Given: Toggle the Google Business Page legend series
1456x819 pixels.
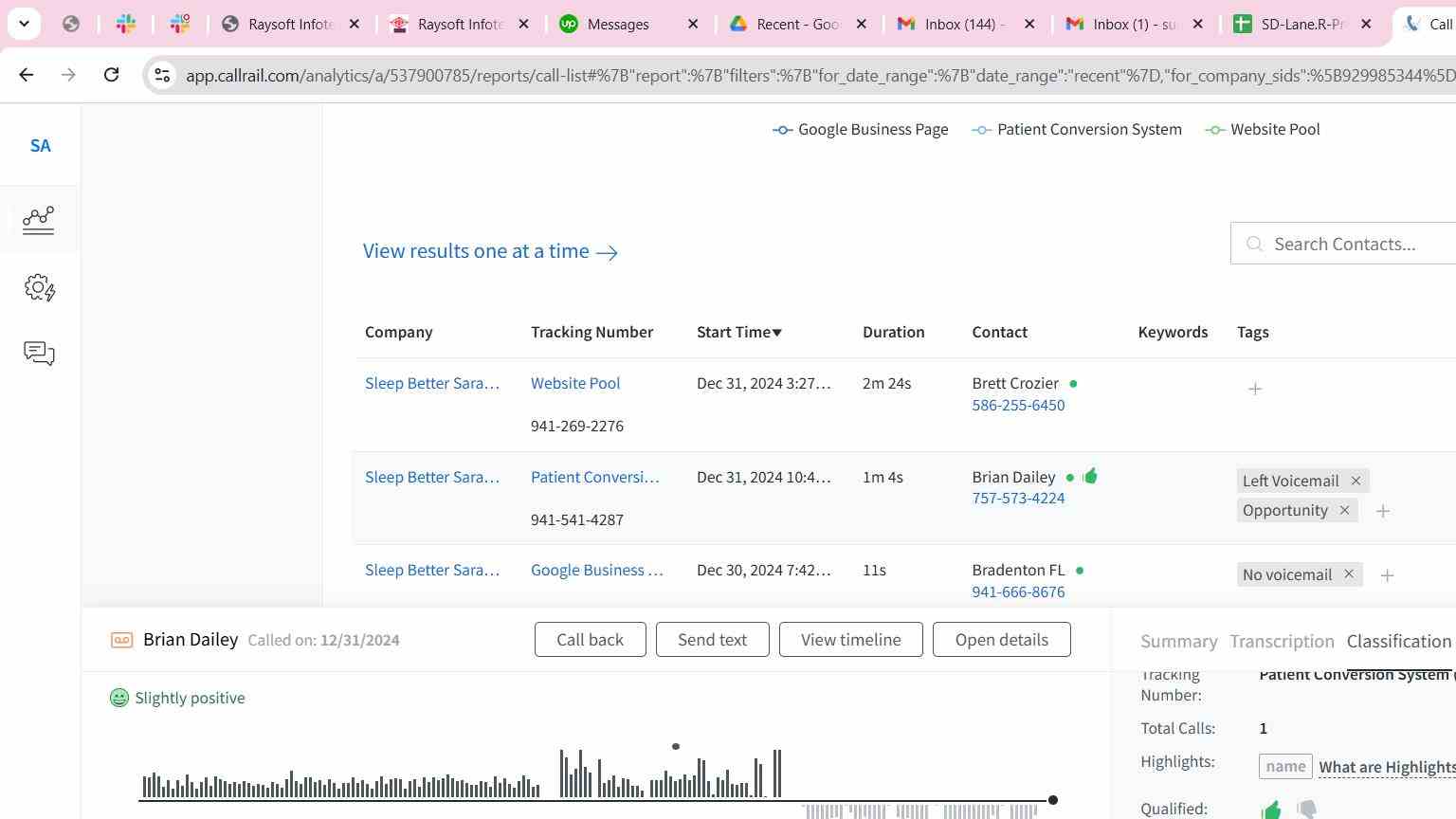Looking at the screenshot, I should point(861,130).
